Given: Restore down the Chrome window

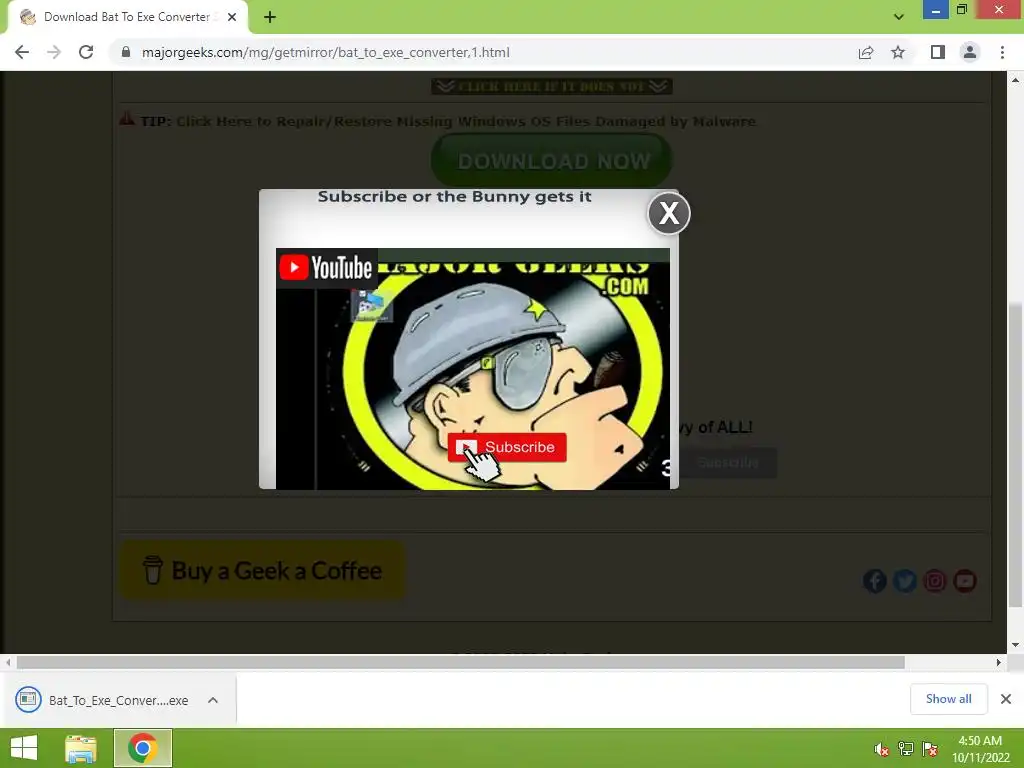Looking at the screenshot, I should tap(961, 10).
